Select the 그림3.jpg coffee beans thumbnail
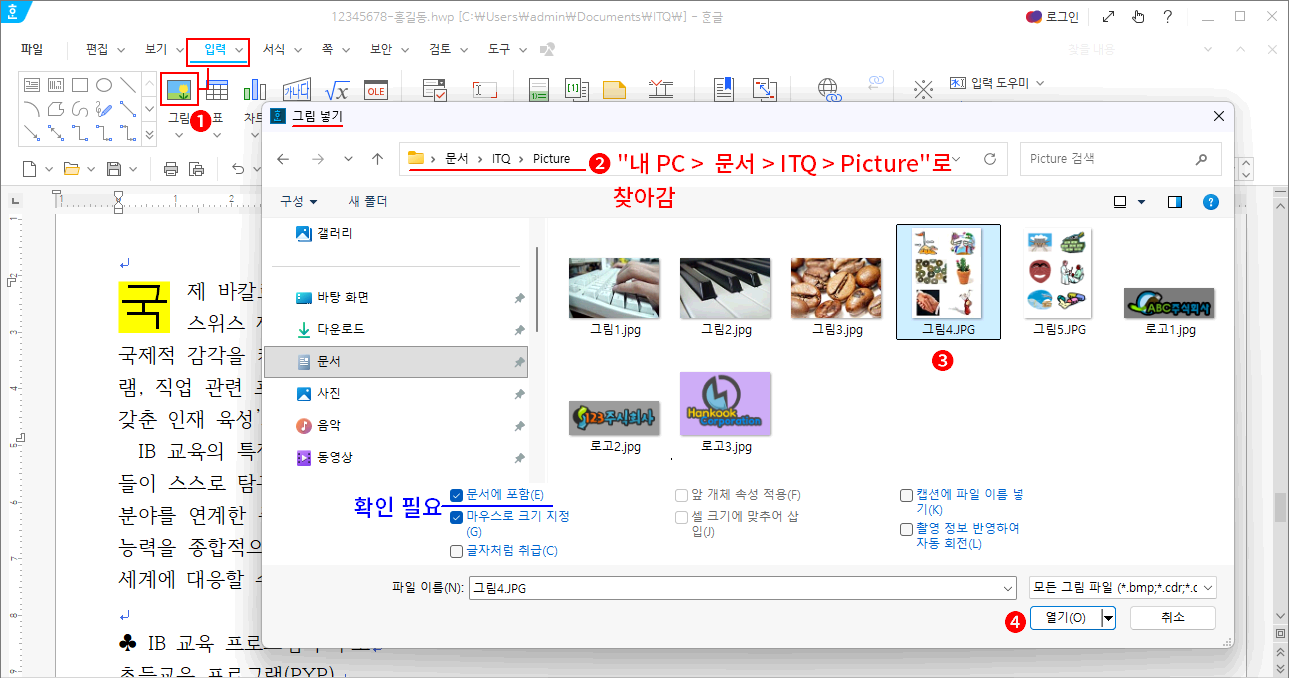Viewport: 1289px width, 678px height. pyautogui.click(x=836, y=288)
